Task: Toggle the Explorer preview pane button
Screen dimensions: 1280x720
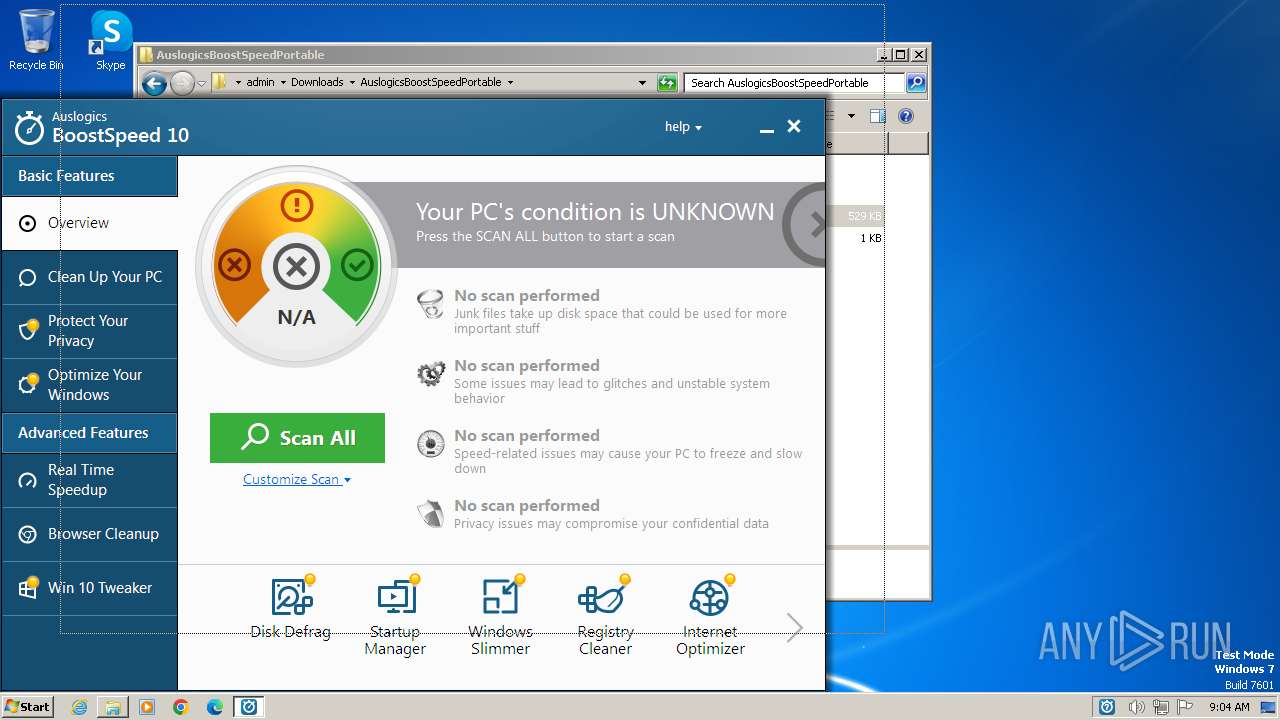Action: 877,116
